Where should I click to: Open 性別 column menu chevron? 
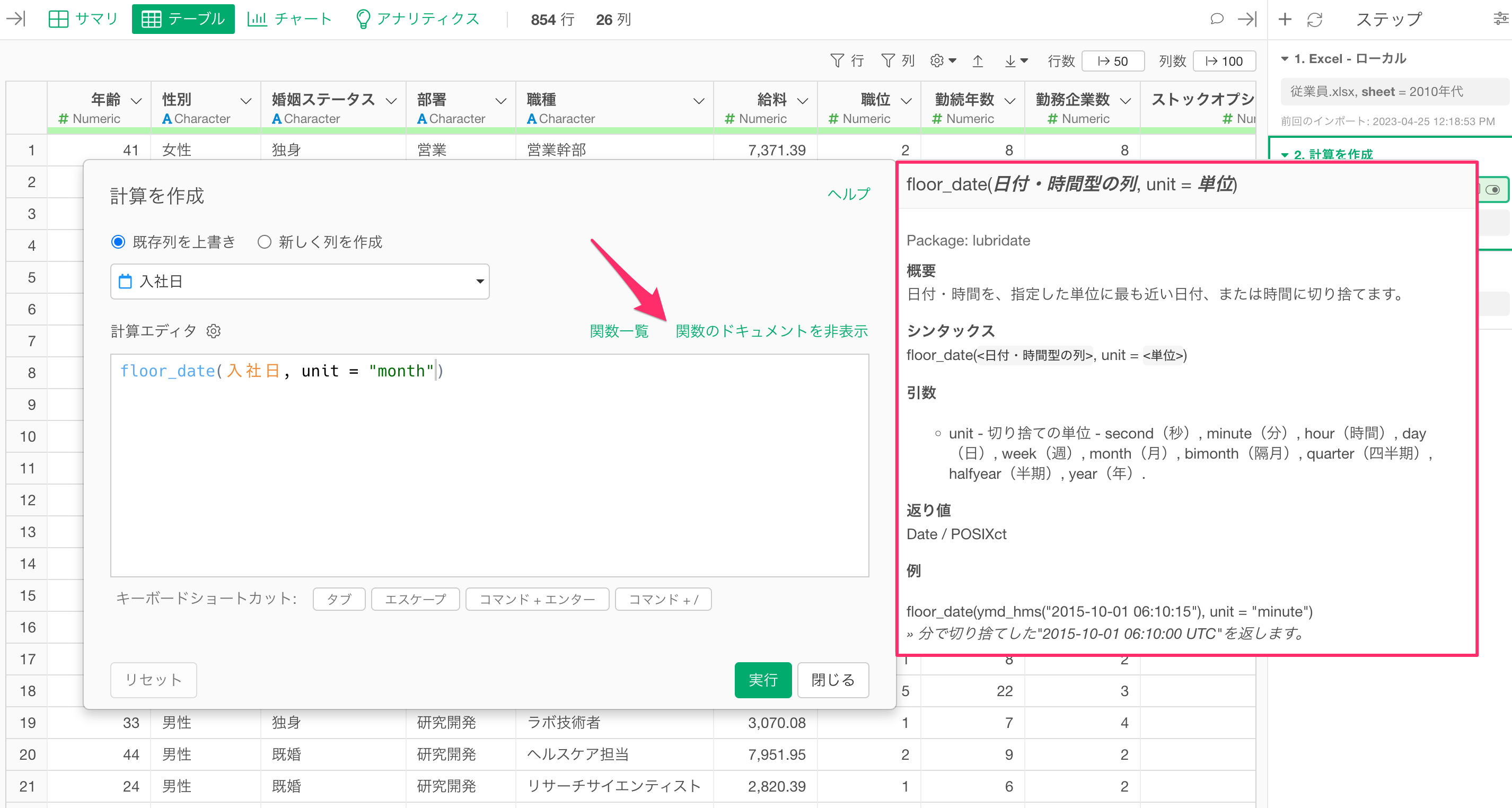[x=246, y=101]
